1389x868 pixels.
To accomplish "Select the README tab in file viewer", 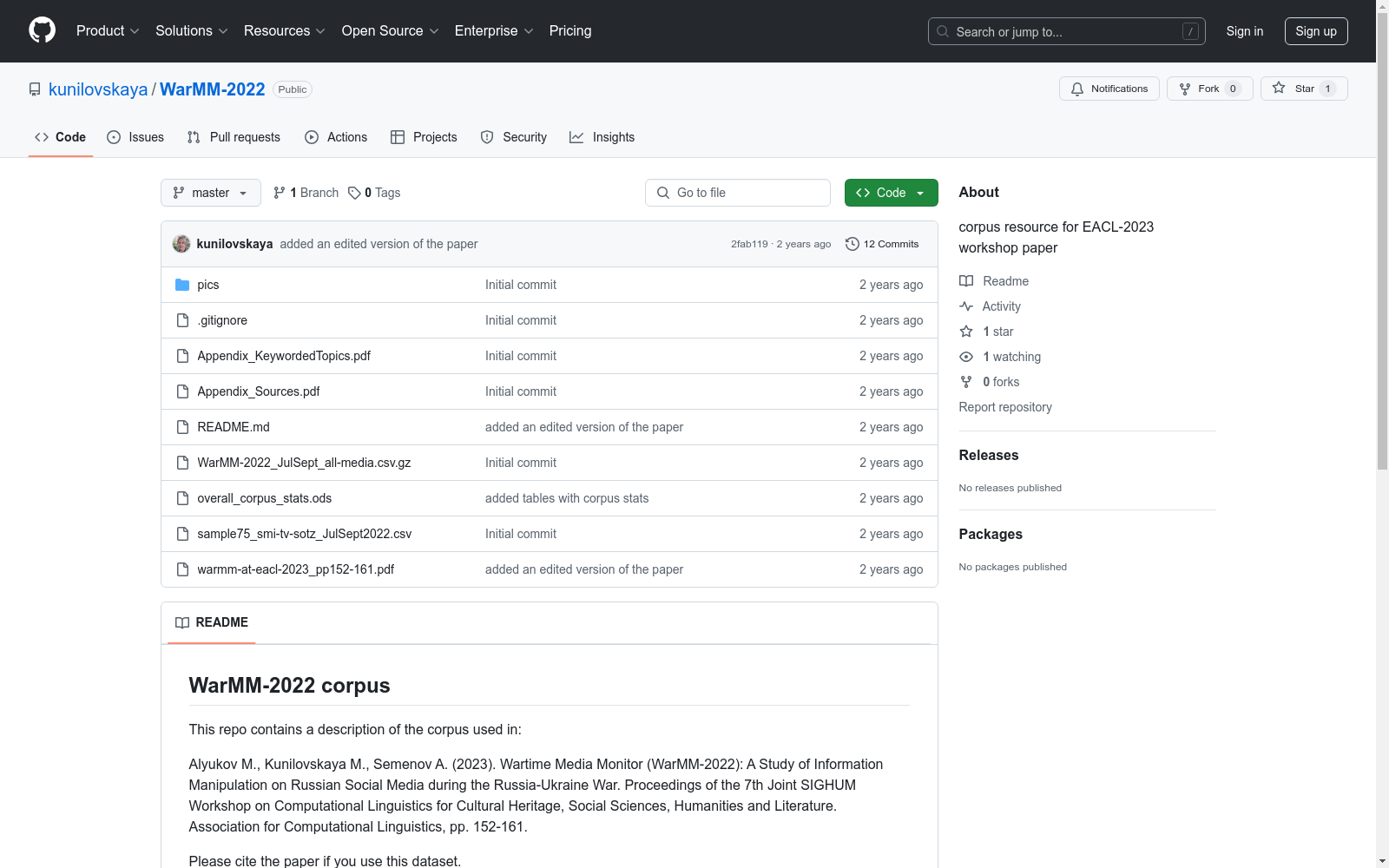I will [212, 622].
